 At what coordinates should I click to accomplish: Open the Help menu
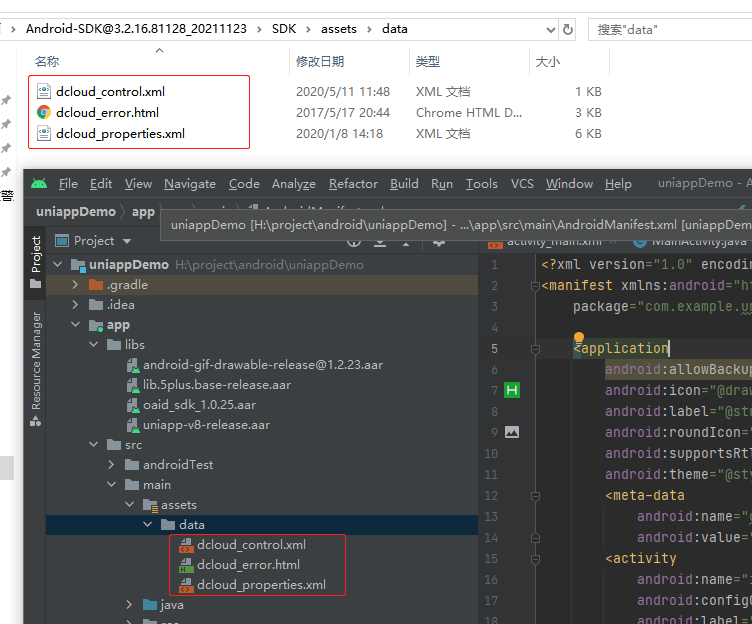[x=618, y=184]
